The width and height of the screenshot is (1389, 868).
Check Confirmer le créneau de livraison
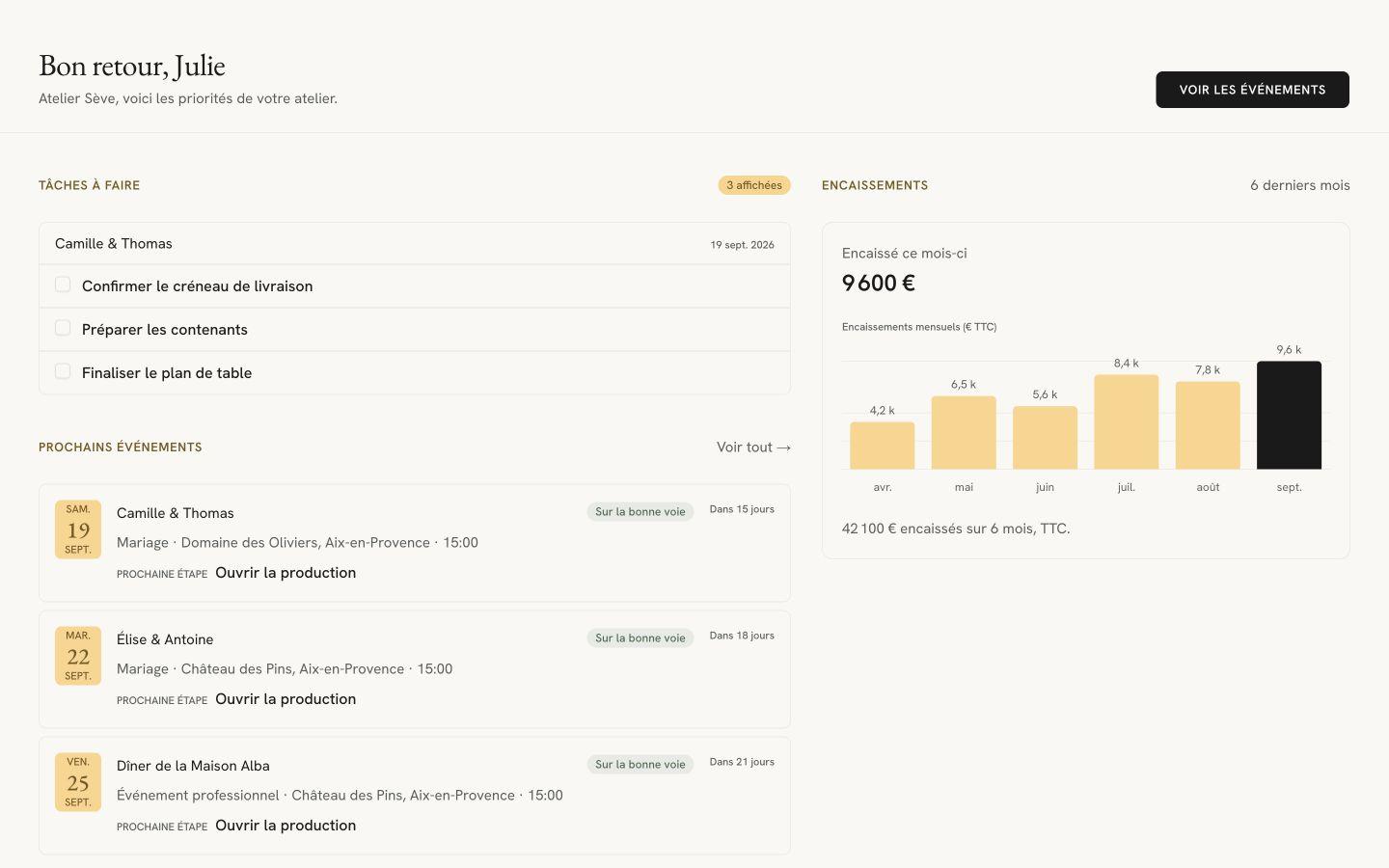click(x=63, y=285)
